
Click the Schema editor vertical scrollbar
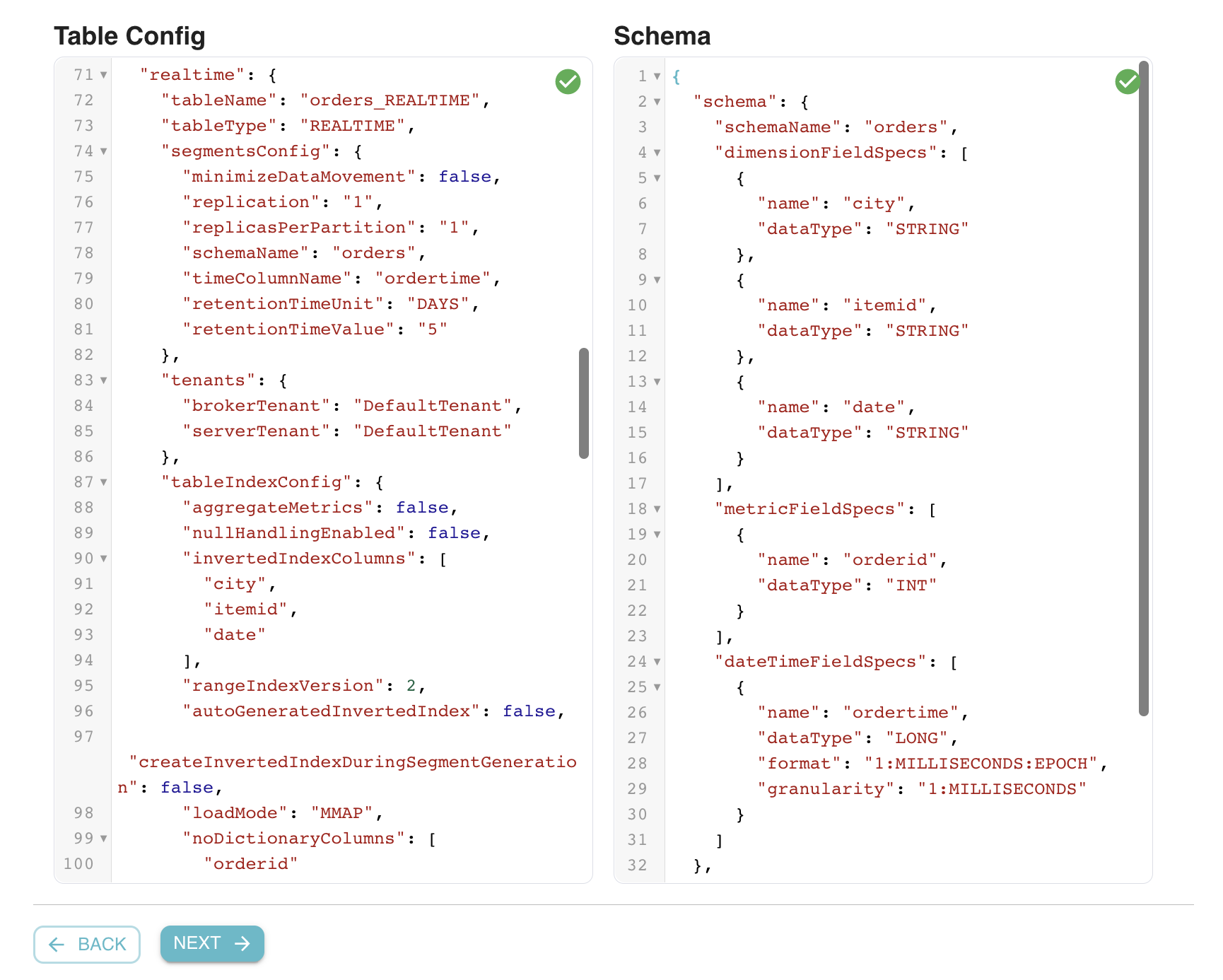(x=1143, y=389)
